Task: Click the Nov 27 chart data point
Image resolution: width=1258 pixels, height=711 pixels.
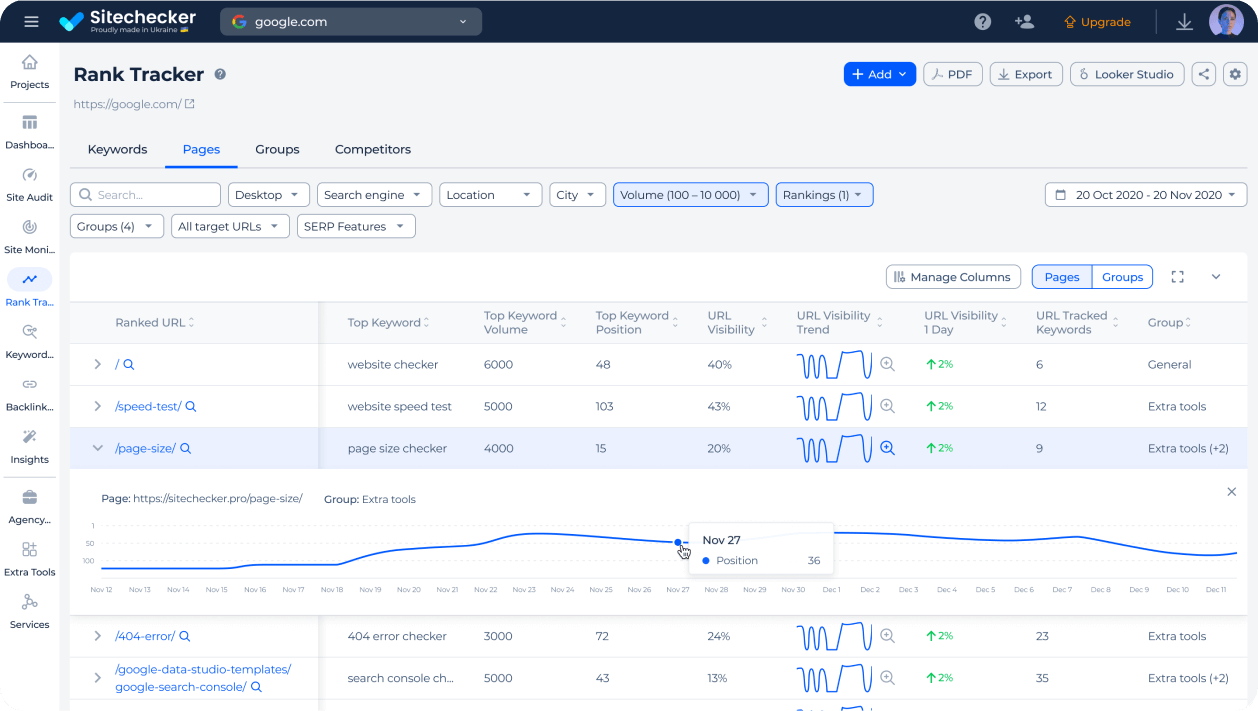Action: [x=678, y=543]
